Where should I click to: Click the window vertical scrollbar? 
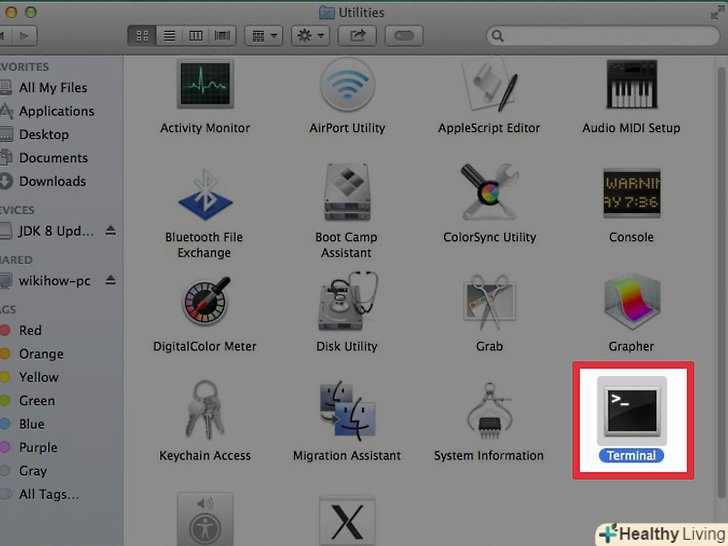tap(721, 283)
